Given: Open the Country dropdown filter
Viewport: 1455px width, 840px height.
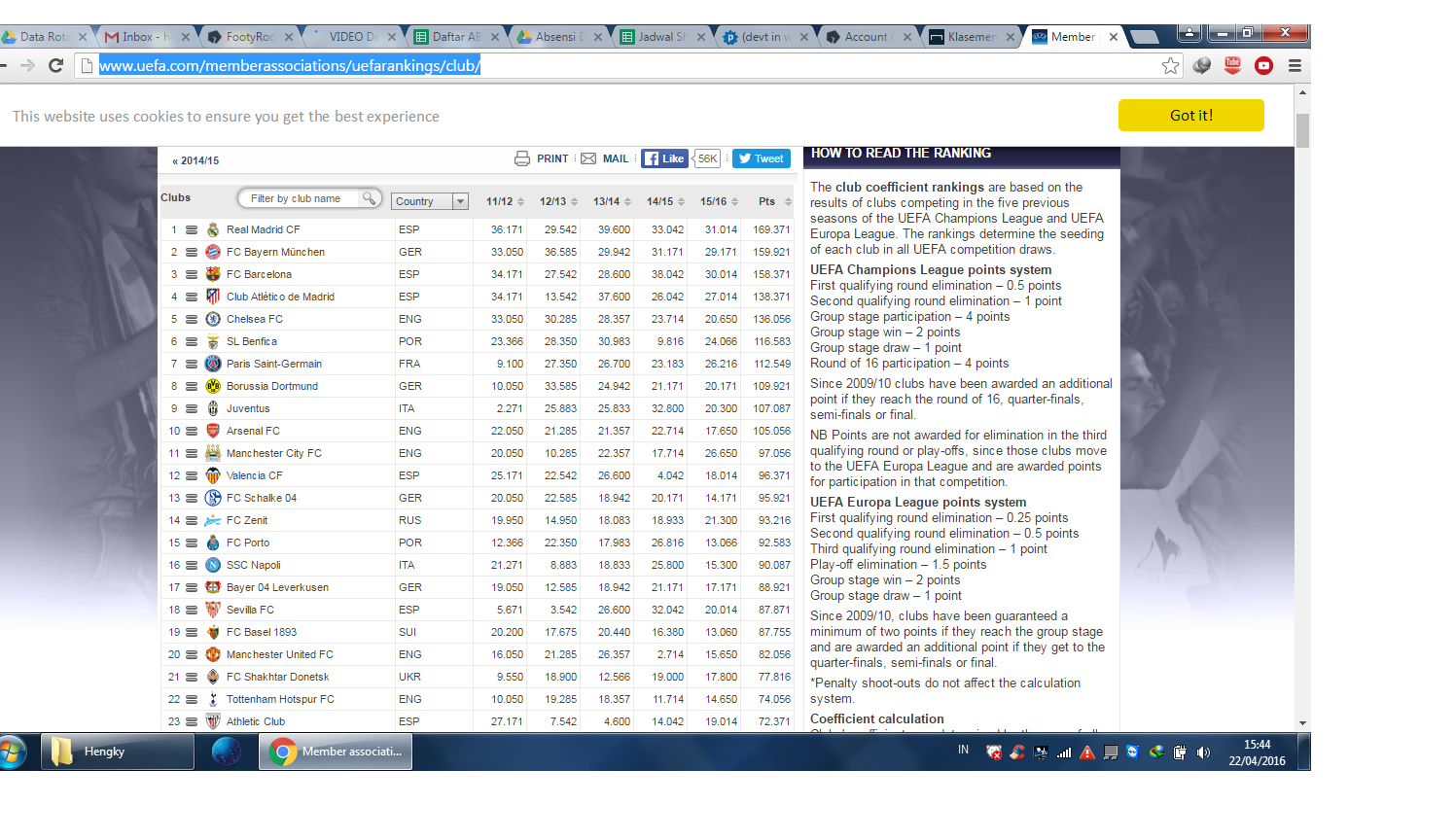Looking at the screenshot, I should coord(430,201).
